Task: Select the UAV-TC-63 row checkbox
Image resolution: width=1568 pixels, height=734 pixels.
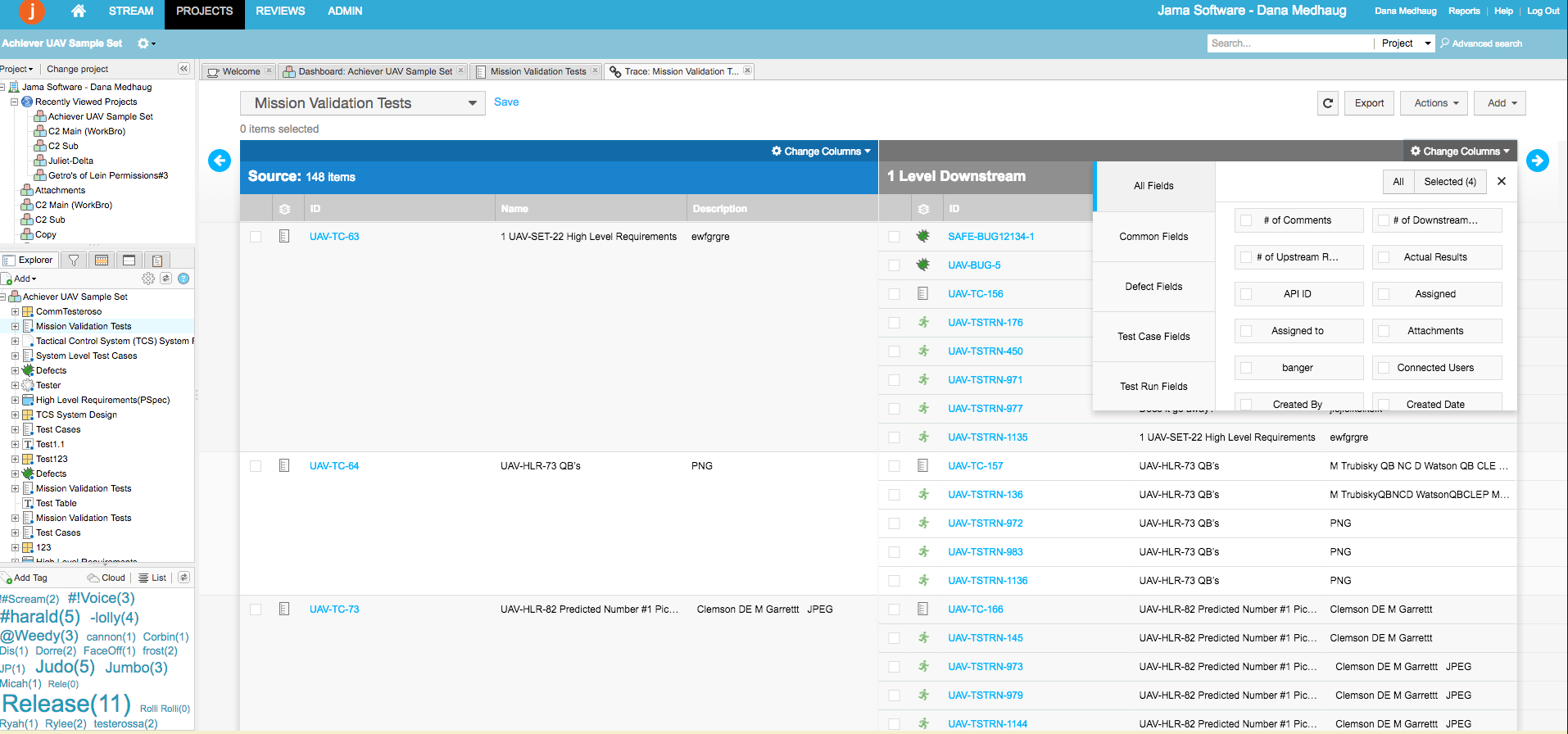Action: 256,237
